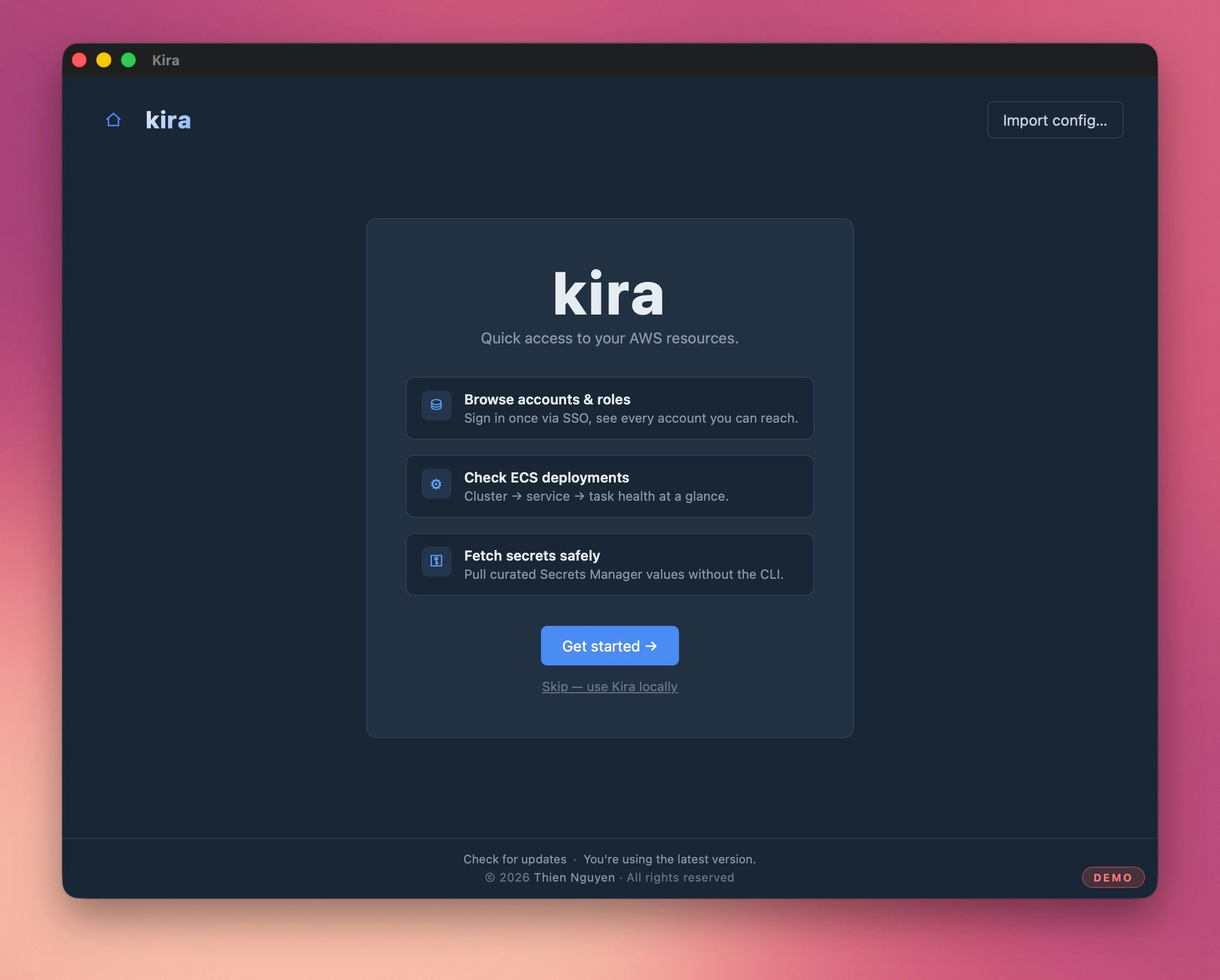
Task: Click Check for updates in footer
Action: pyautogui.click(x=515, y=859)
